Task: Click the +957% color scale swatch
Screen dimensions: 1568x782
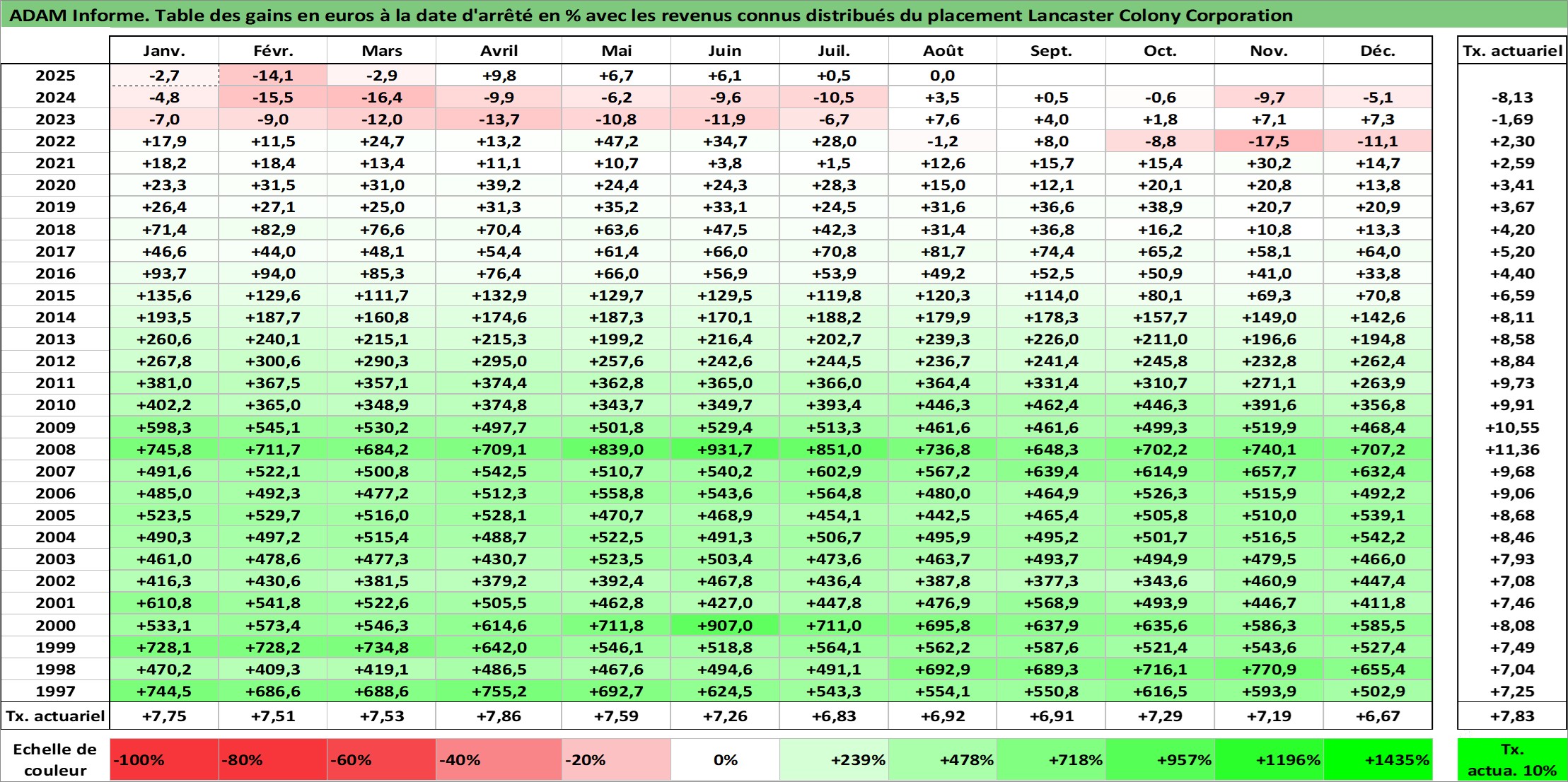Action: pyautogui.click(x=1160, y=760)
